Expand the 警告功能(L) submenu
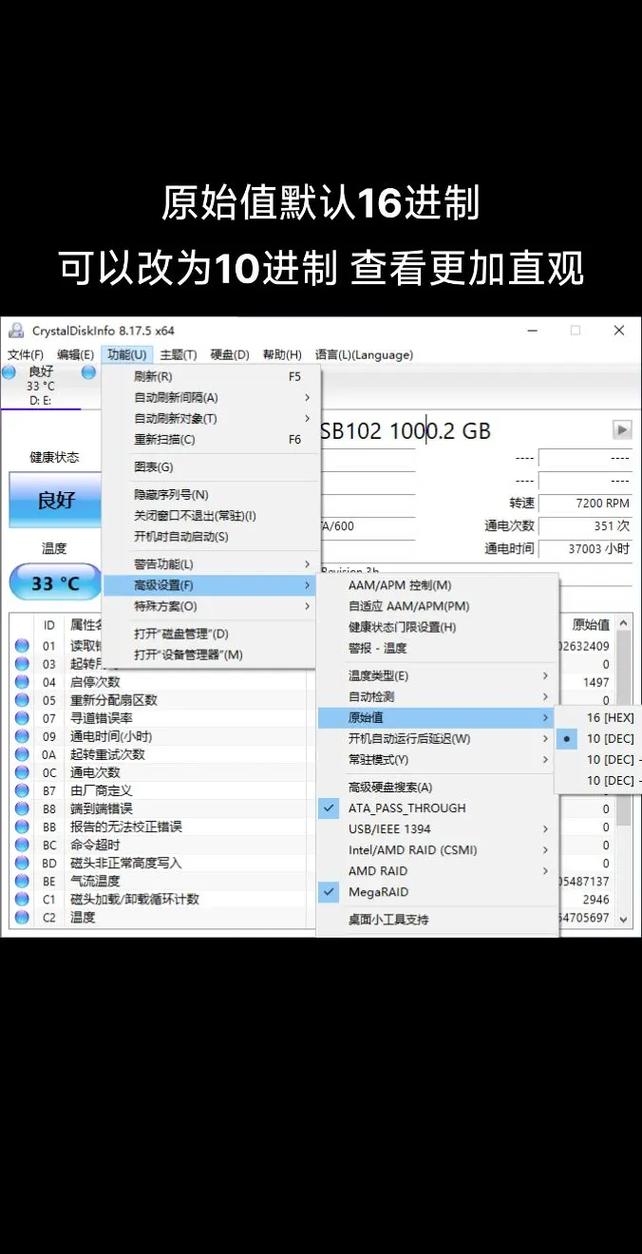Image resolution: width=642 pixels, height=1254 pixels. tap(211, 564)
